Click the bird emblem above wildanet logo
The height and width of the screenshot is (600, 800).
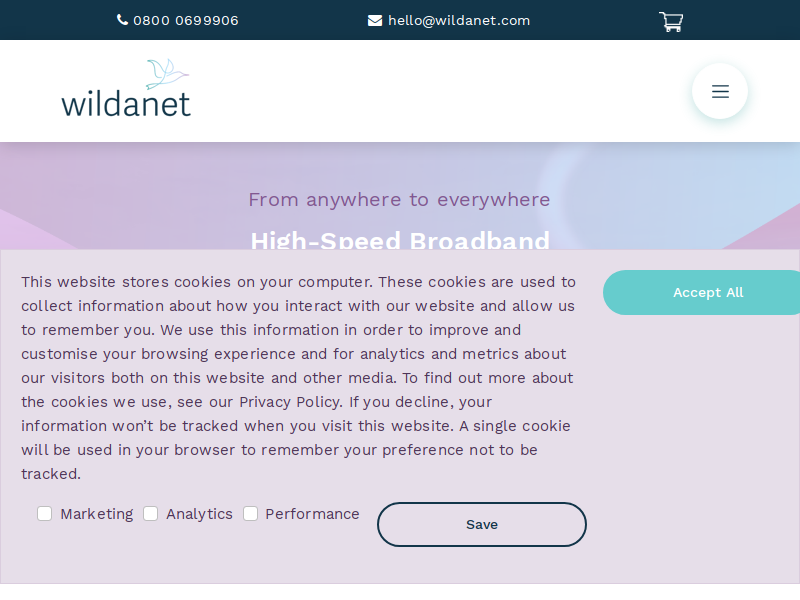pos(167,73)
